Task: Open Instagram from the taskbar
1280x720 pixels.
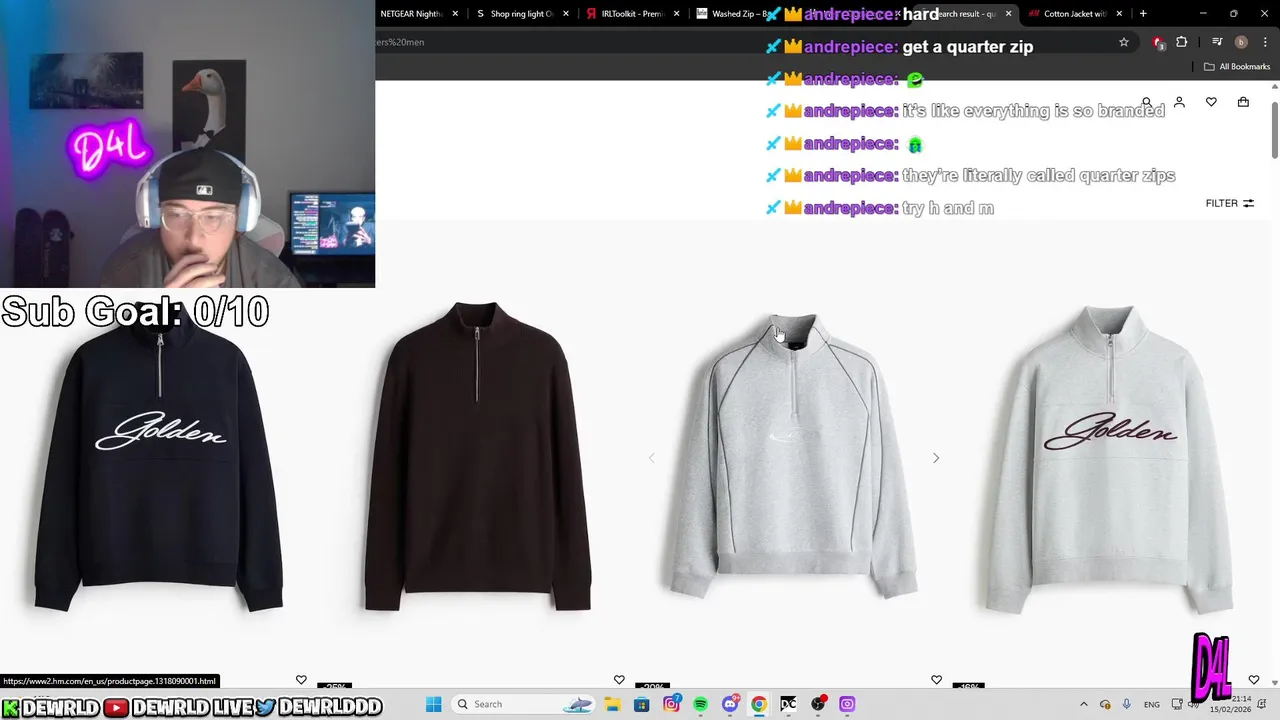Action: [x=671, y=704]
